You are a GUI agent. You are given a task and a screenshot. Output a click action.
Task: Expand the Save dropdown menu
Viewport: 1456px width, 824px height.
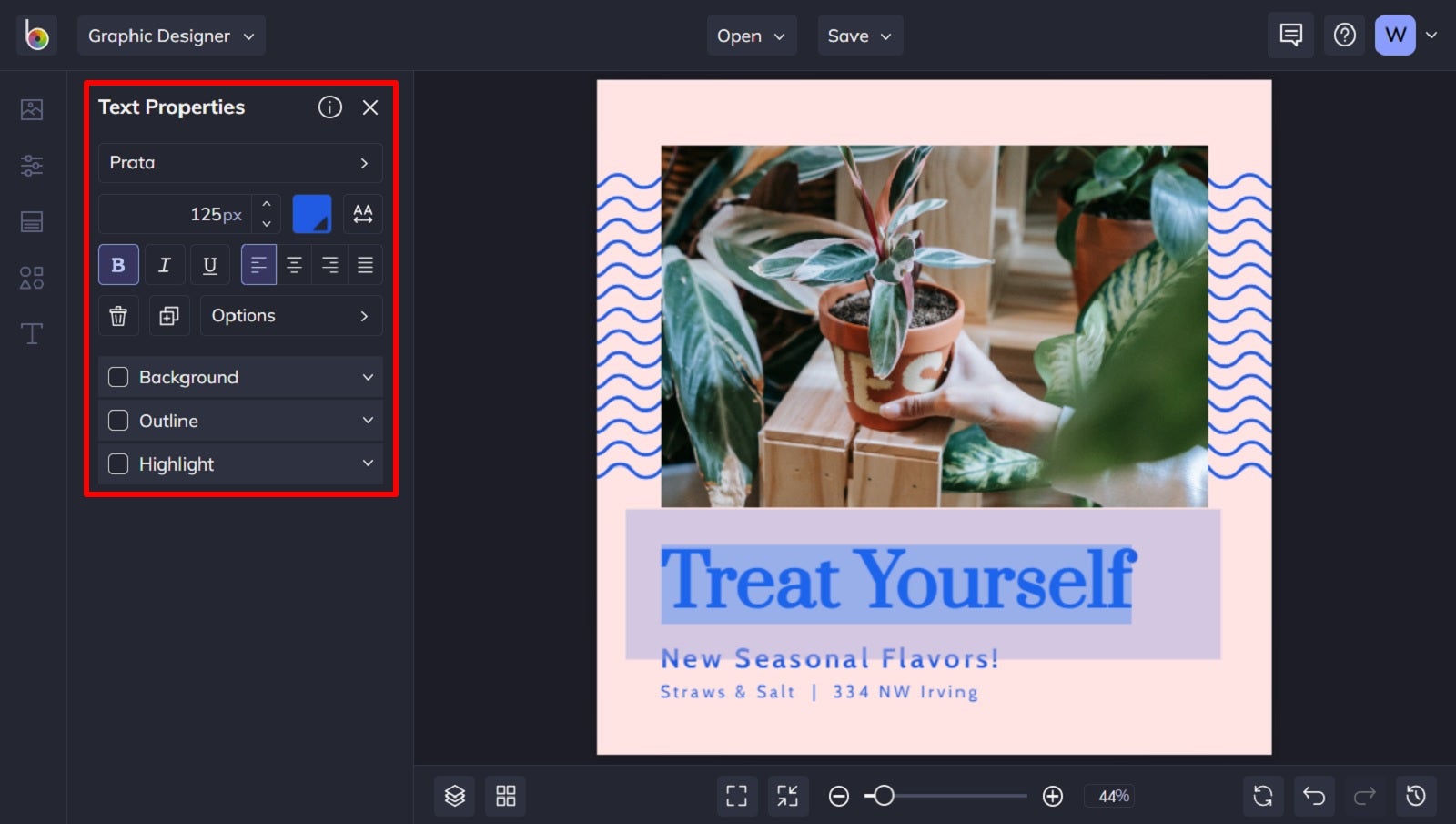tap(859, 36)
